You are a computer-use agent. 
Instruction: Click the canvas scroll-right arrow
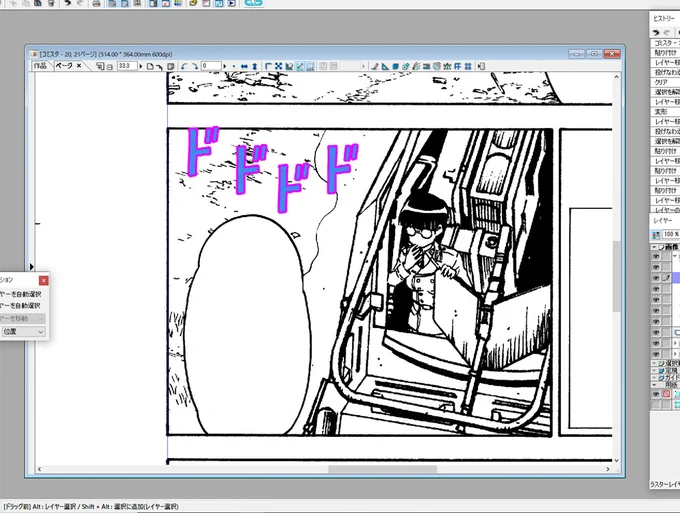(608, 469)
